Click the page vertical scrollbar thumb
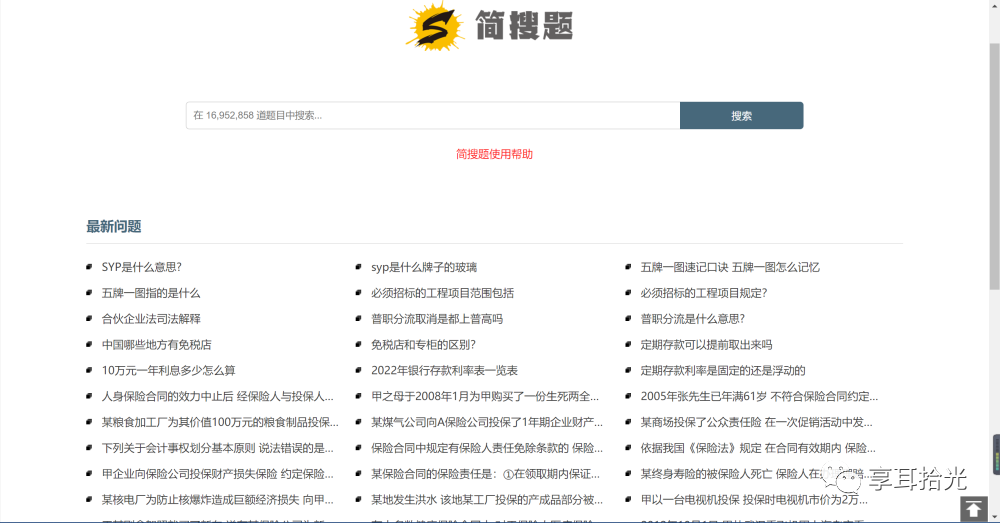This screenshot has width=1000, height=523. click(x=994, y=166)
